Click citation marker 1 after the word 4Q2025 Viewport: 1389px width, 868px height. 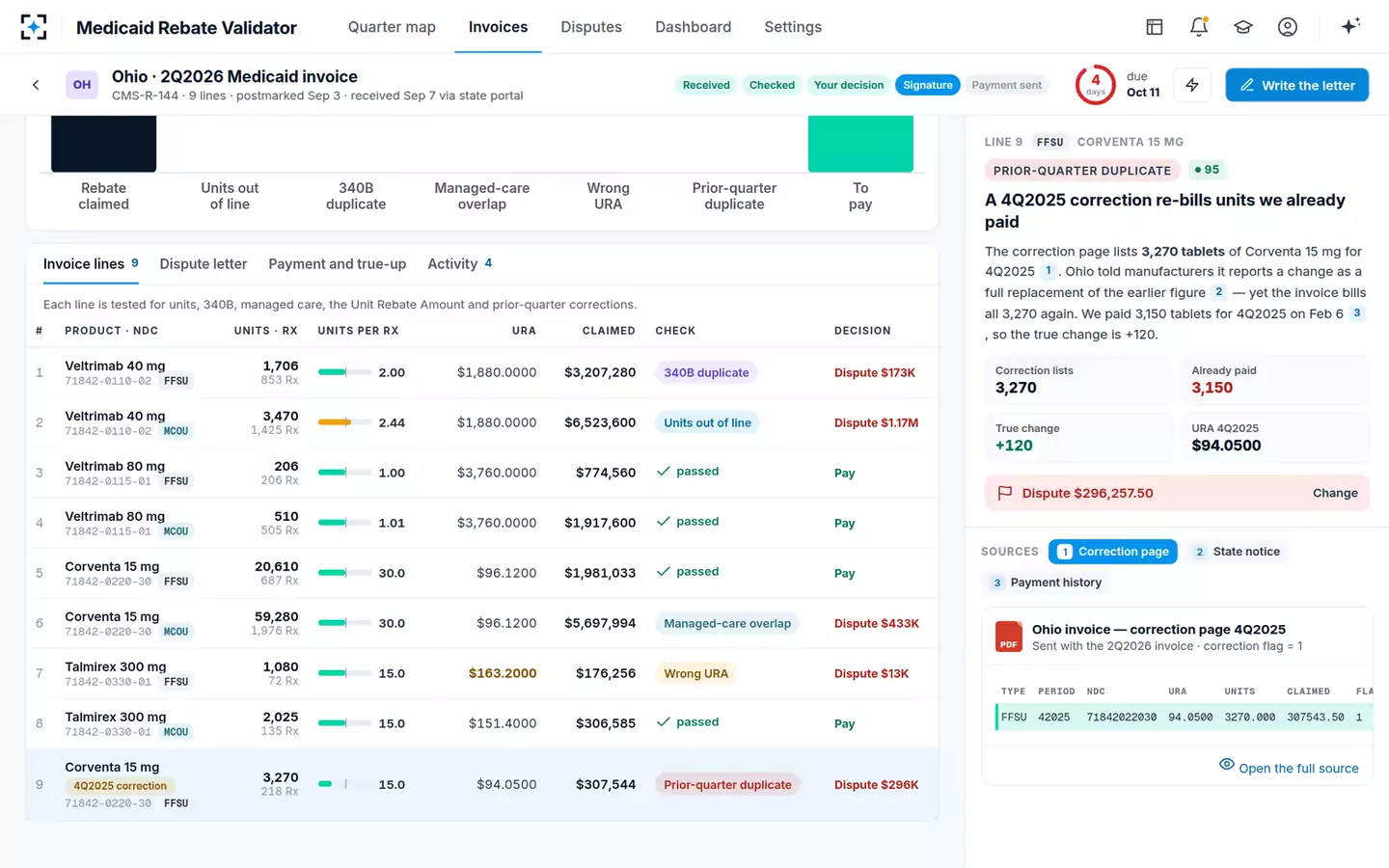(1049, 271)
